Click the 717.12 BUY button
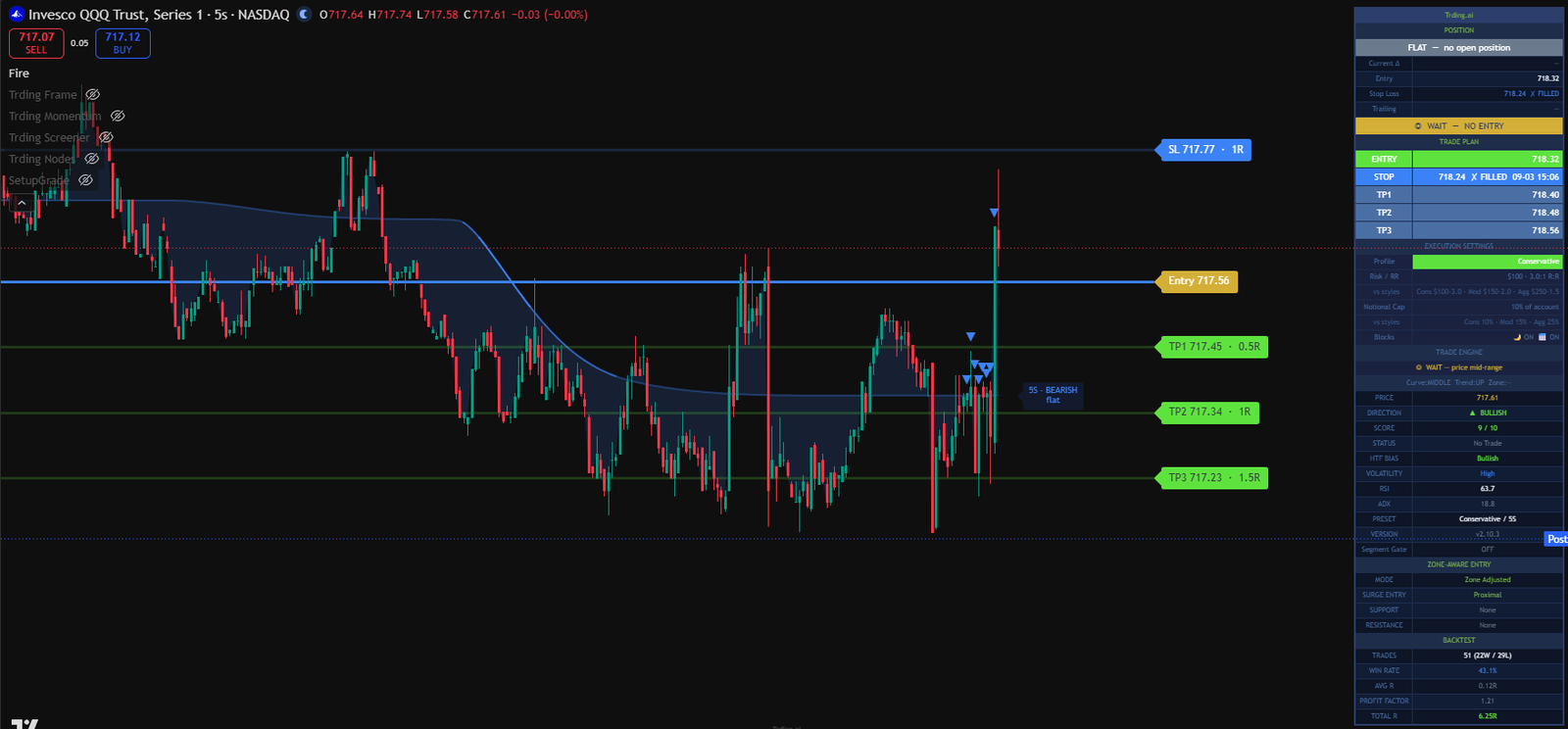Viewport: 1568px width, 729px height. click(122, 43)
